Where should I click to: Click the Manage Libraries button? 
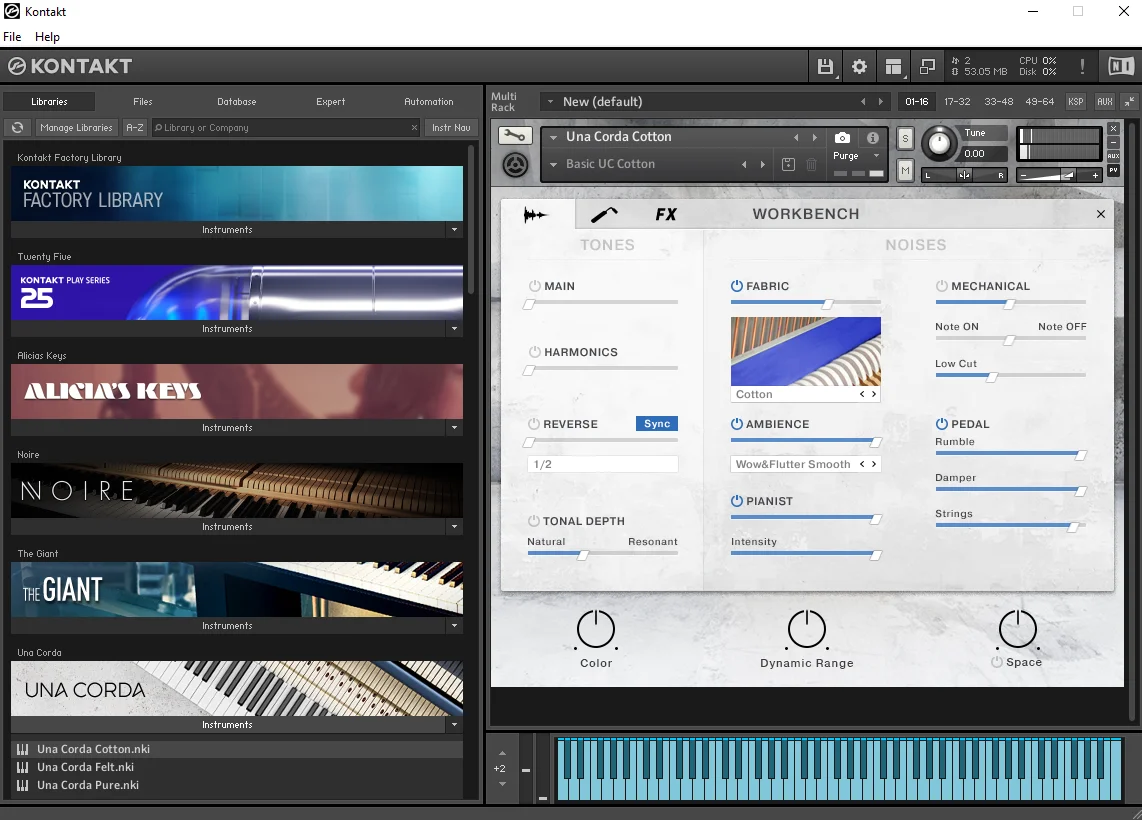pos(76,127)
